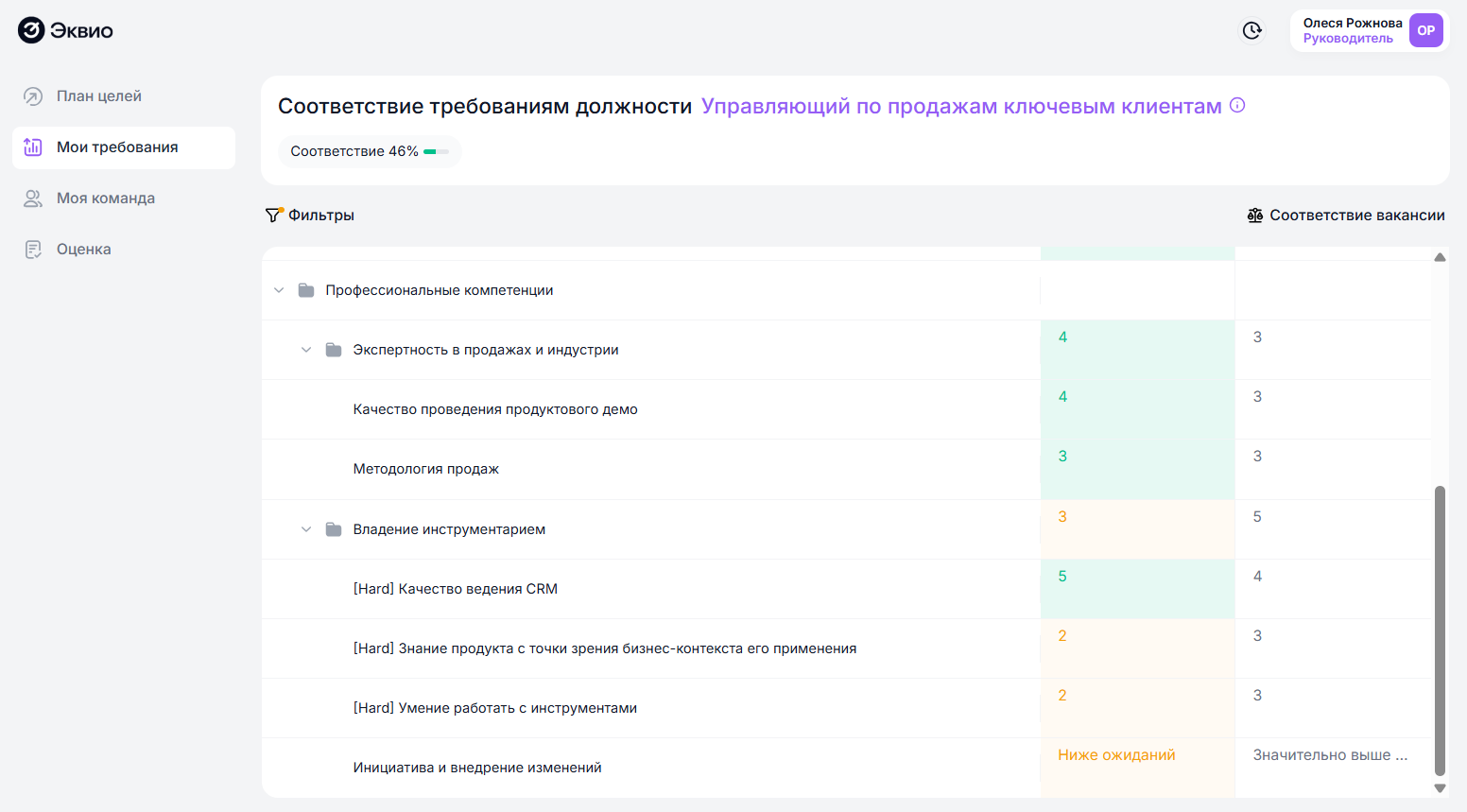Select the Методология продаж row
1467x812 pixels.
click(x=846, y=469)
